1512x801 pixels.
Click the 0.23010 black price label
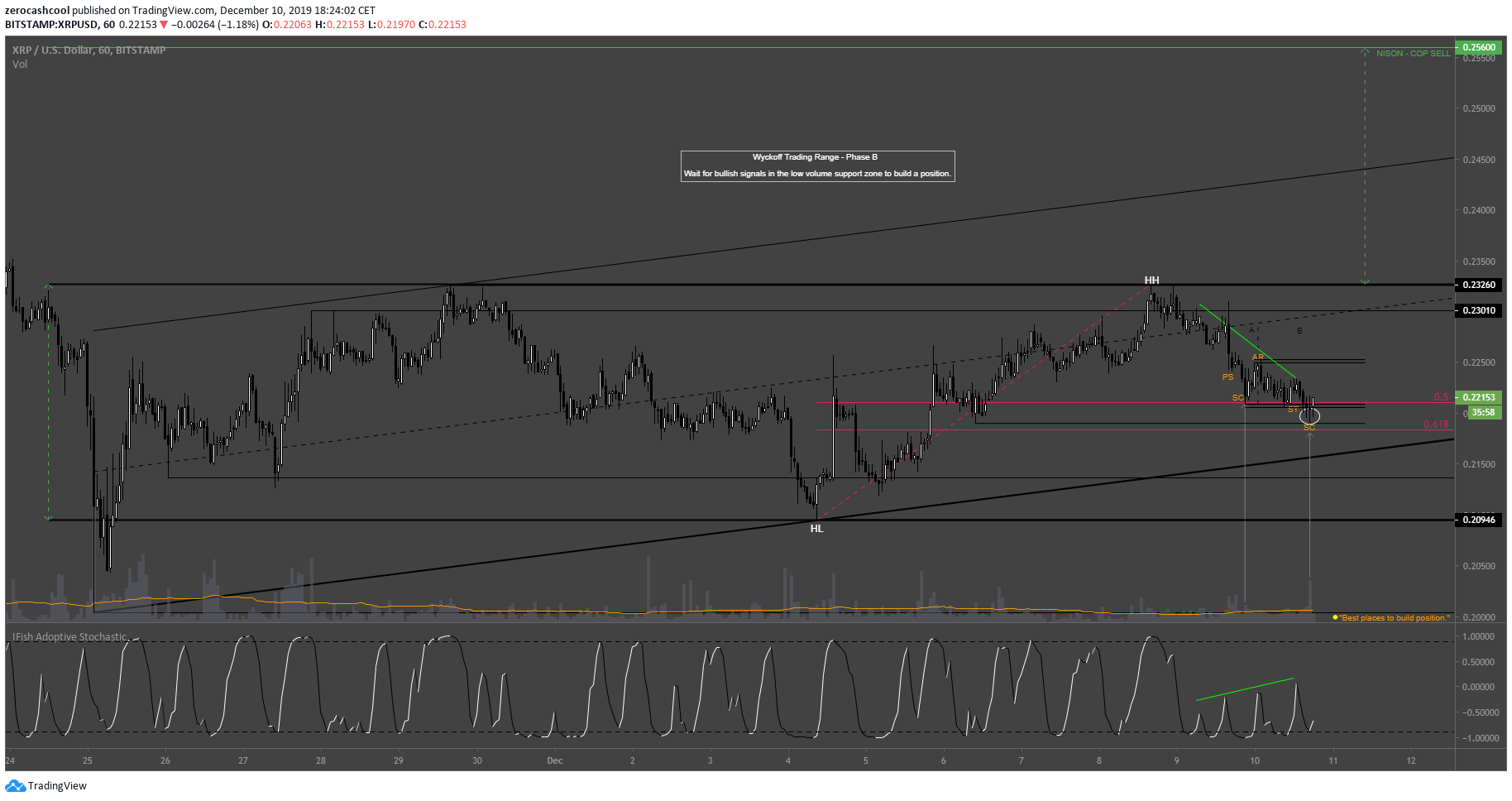tap(1478, 310)
